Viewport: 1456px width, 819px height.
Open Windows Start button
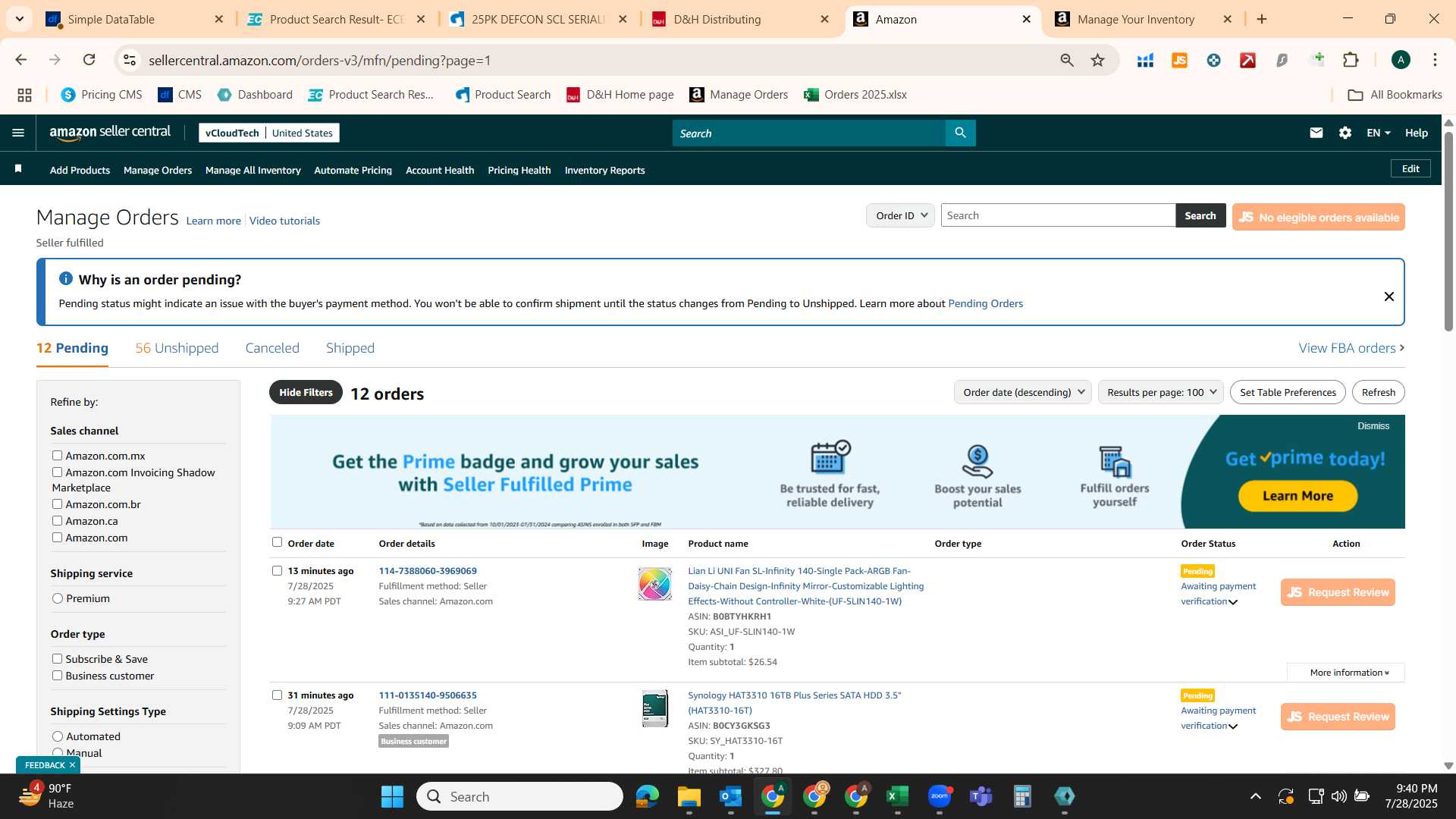(x=392, y=796)
